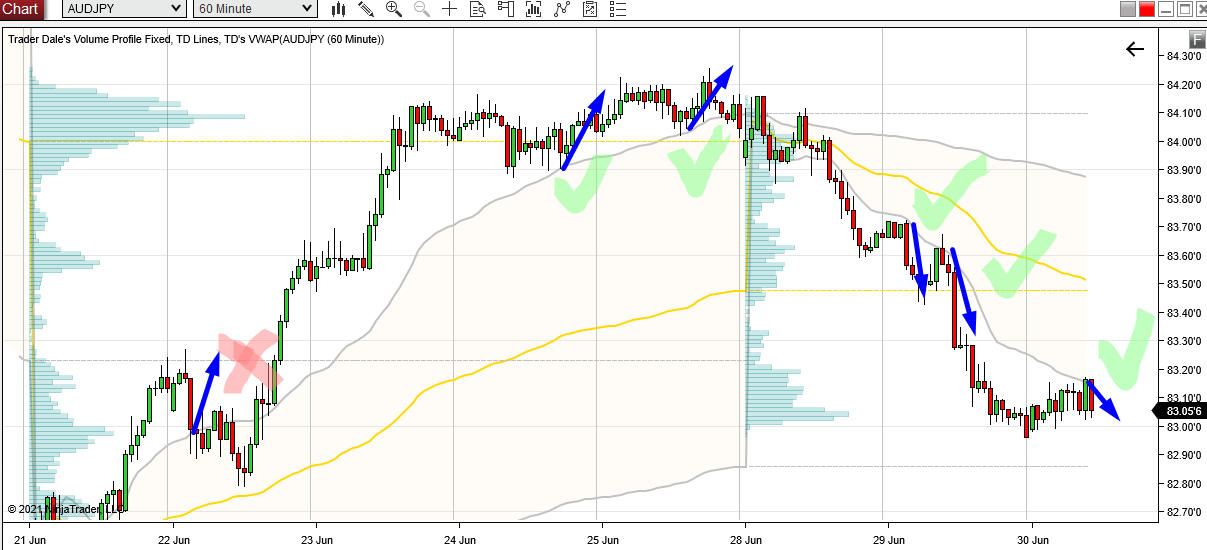Open the drawing tools pencil icon
Image resolution: width=1207 pixels, height=550 pixels.
pos(366,9)
